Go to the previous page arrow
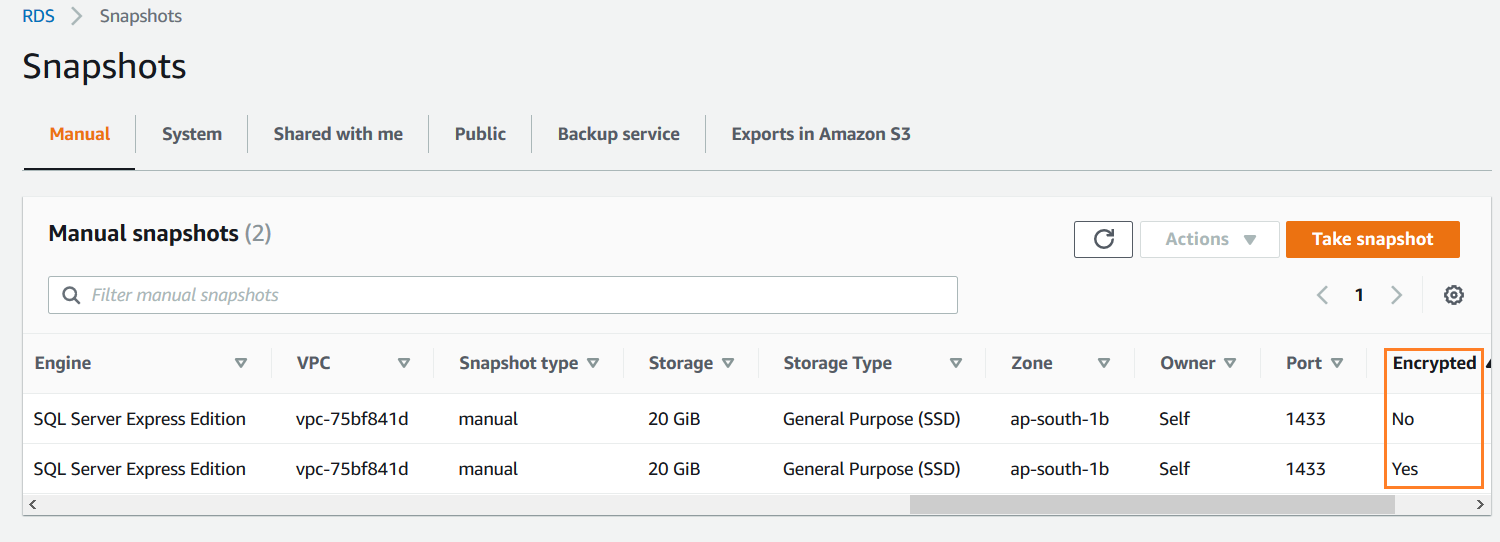The height and width of the screenshot is (542, 1500). click(1322, 295)
